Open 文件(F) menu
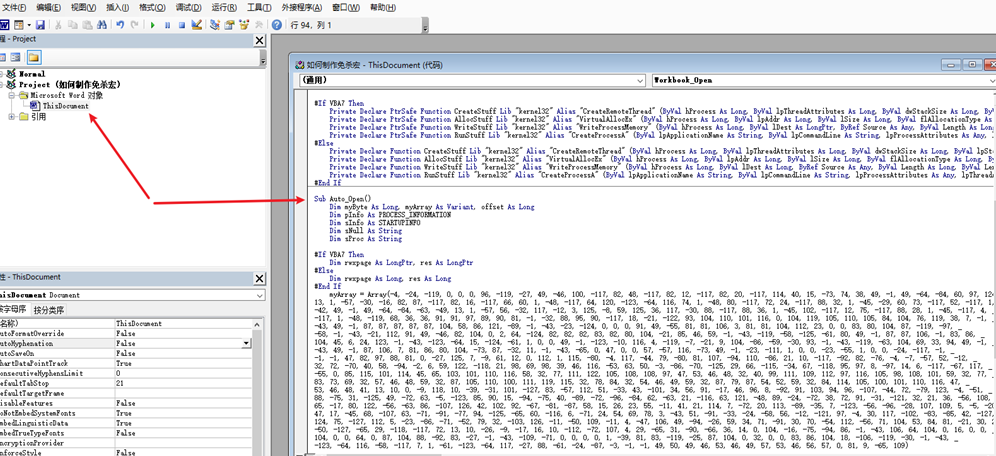The width and height of the screenshot is (996, 456). [14, 8]
